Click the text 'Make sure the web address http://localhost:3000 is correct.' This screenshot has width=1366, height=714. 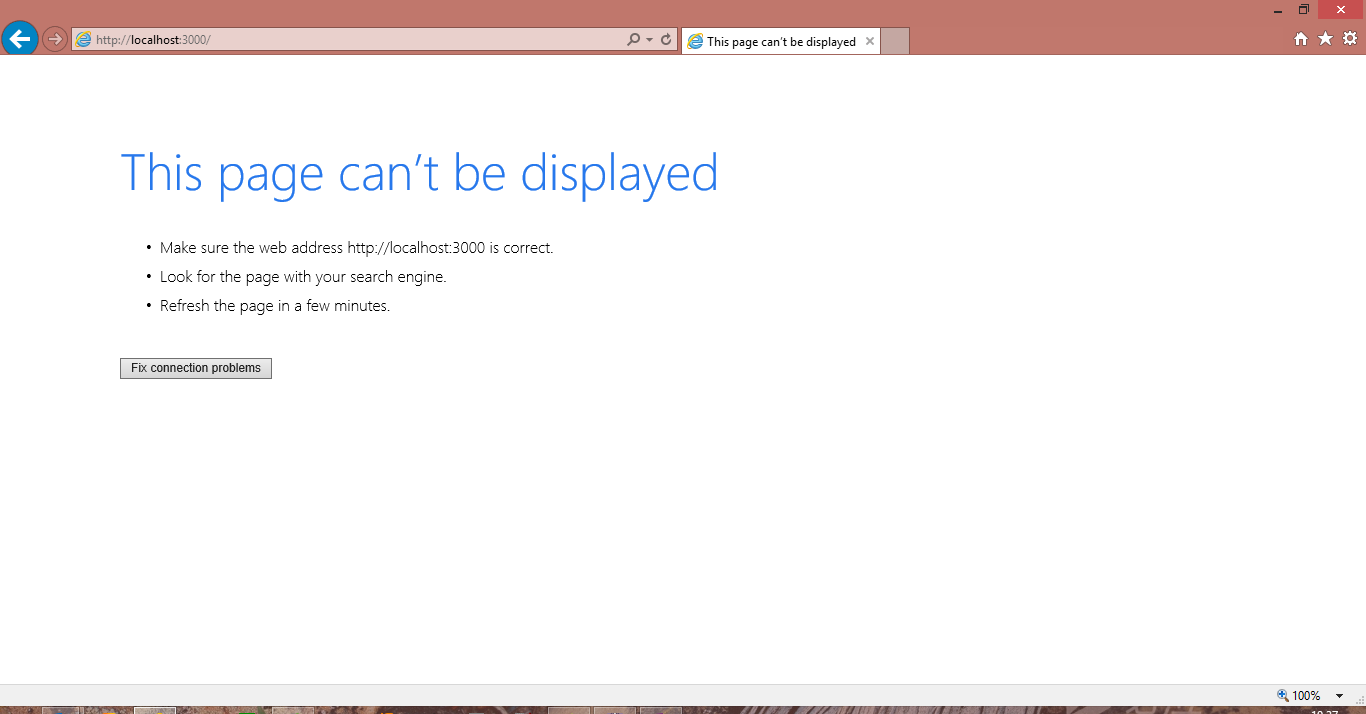pos(357,248)
